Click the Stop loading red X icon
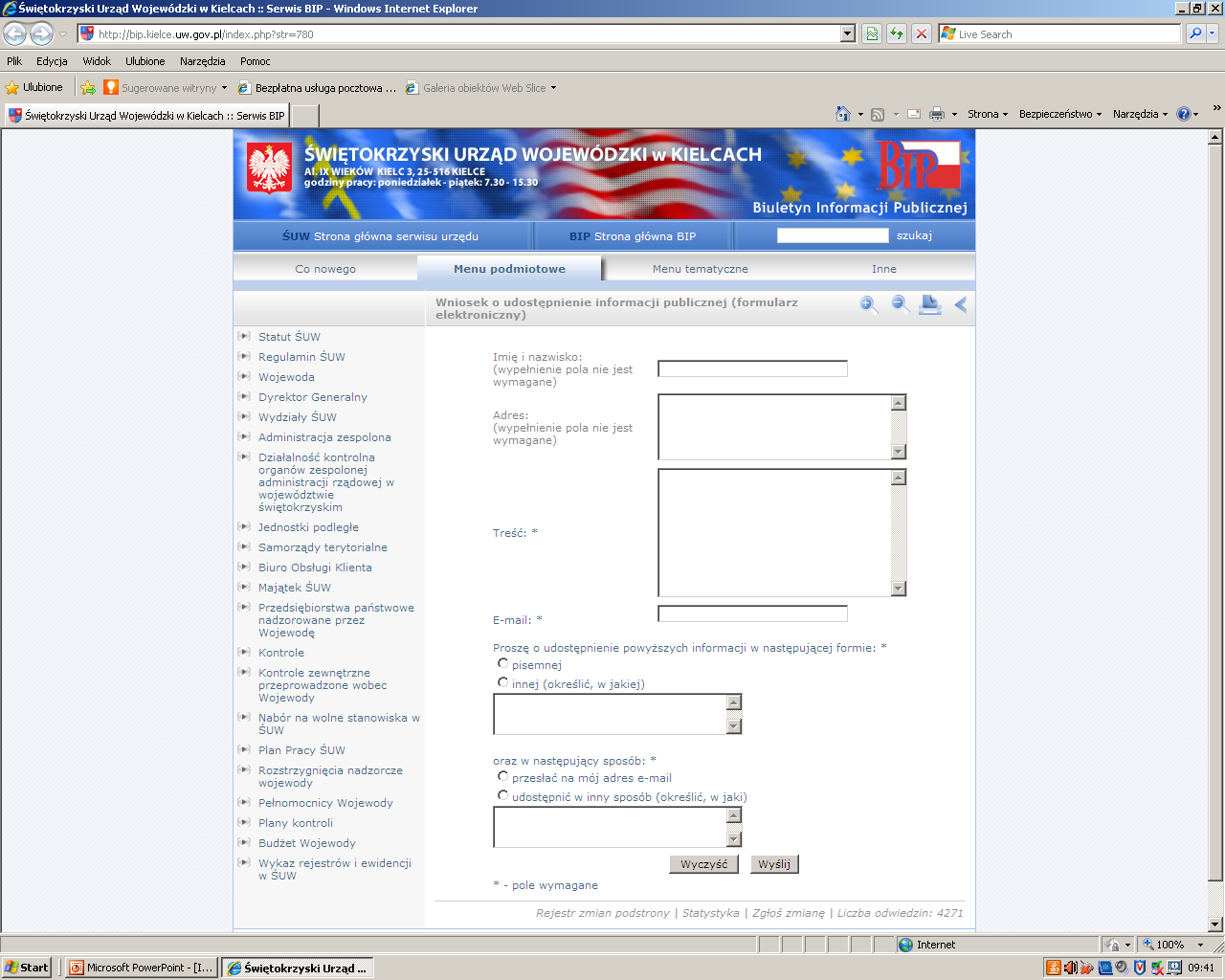Viewport: 1225px width, 980px height. [x=921, y=33]
